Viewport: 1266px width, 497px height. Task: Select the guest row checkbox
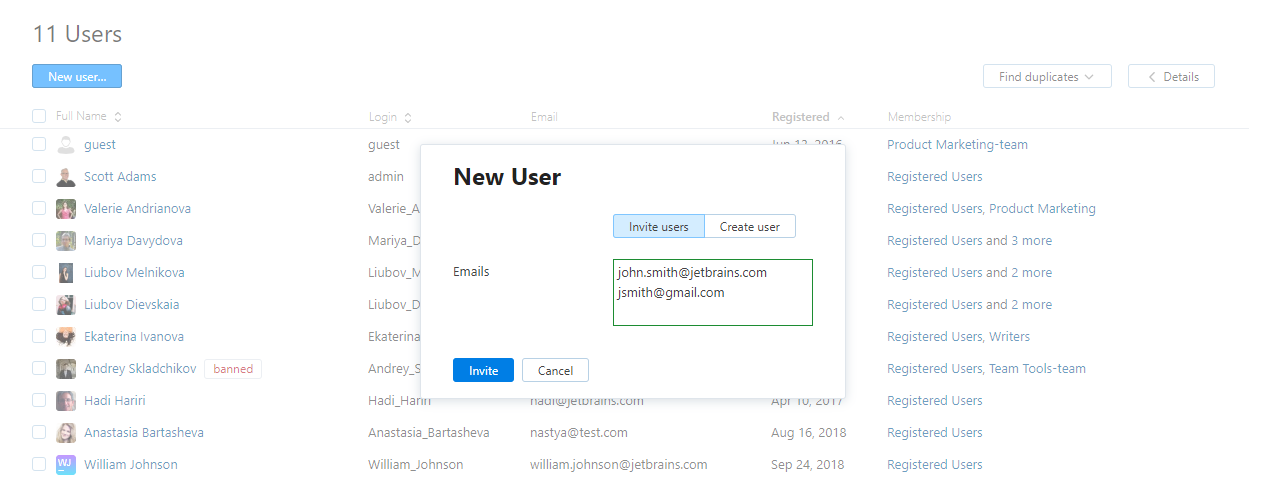(39, 144)
